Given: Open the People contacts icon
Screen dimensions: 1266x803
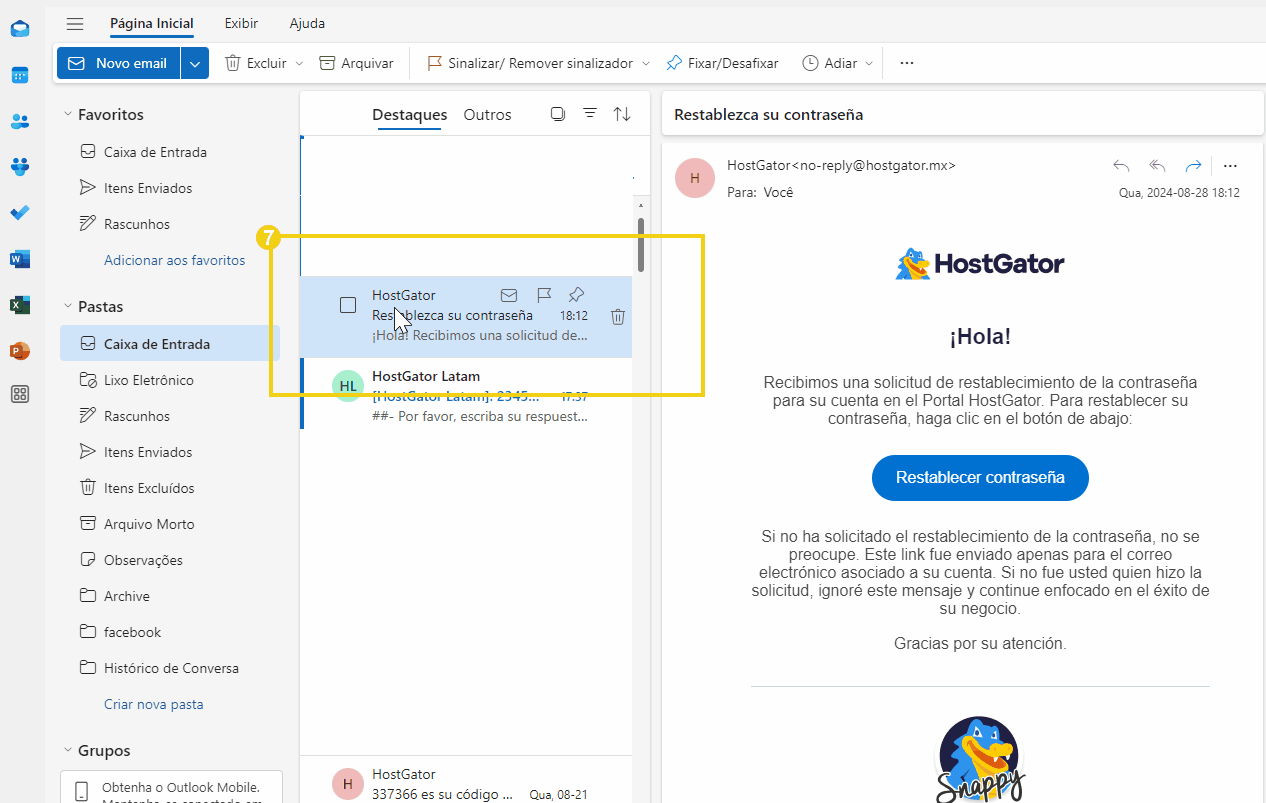Looking at the screenshot, I should 20,121.
